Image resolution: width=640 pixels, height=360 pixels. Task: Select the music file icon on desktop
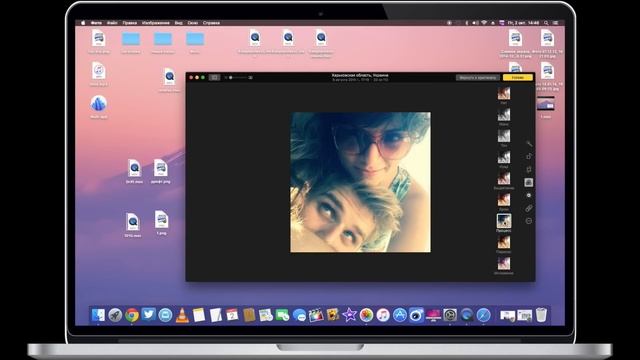point(98,71)
